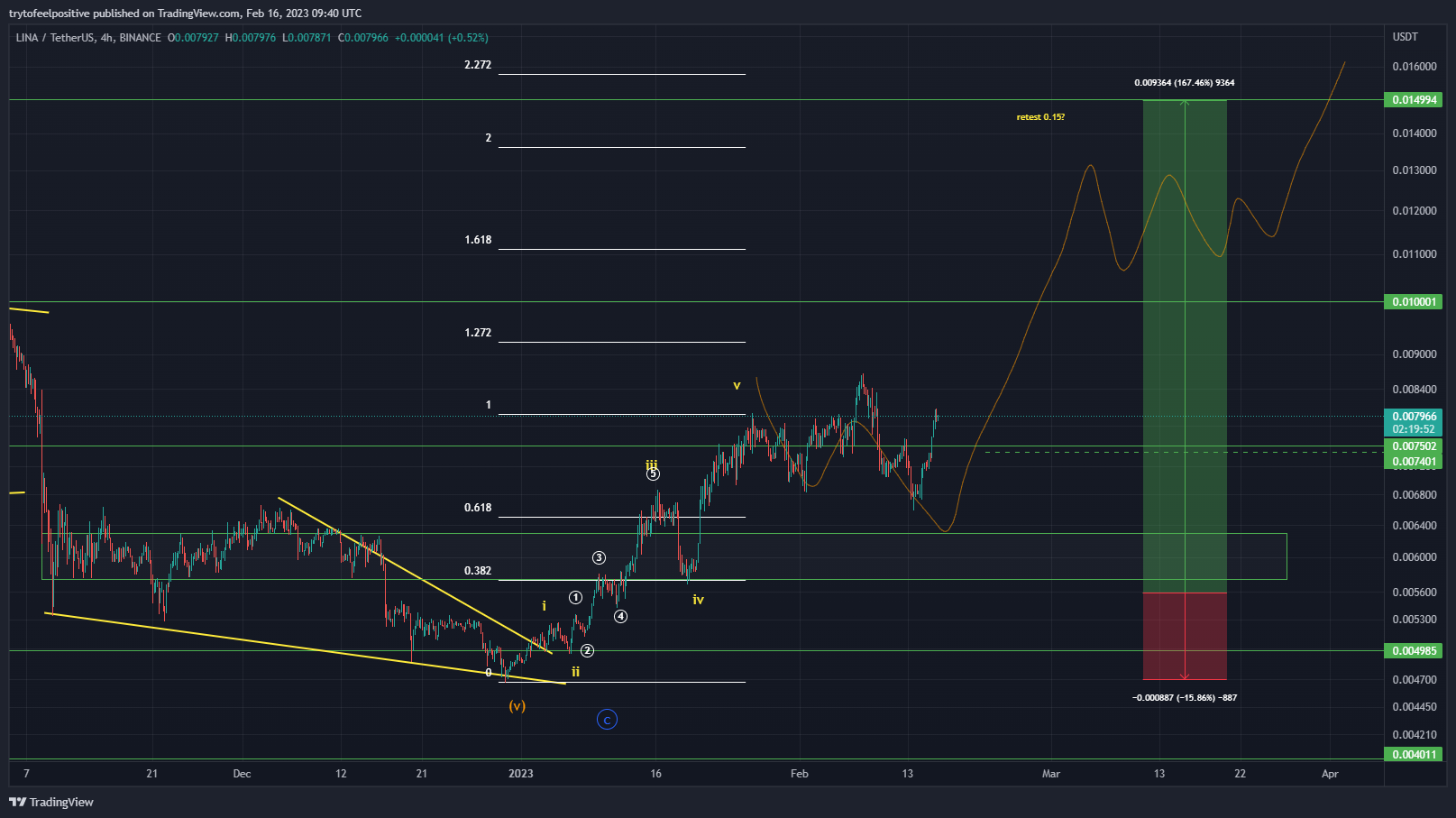This screenshot has width=1456, height=818.
Task: Click the '2023' date on time axis
Action: coord(521,774)
